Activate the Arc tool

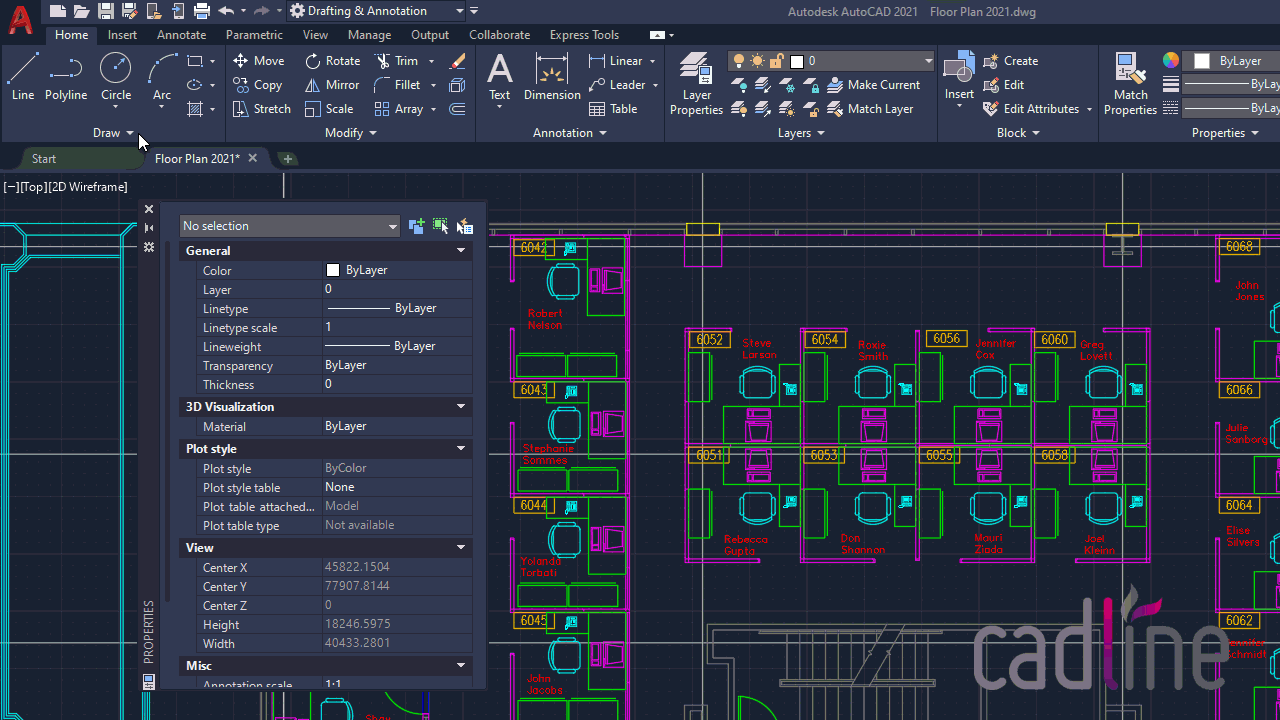tap(162, 78)
